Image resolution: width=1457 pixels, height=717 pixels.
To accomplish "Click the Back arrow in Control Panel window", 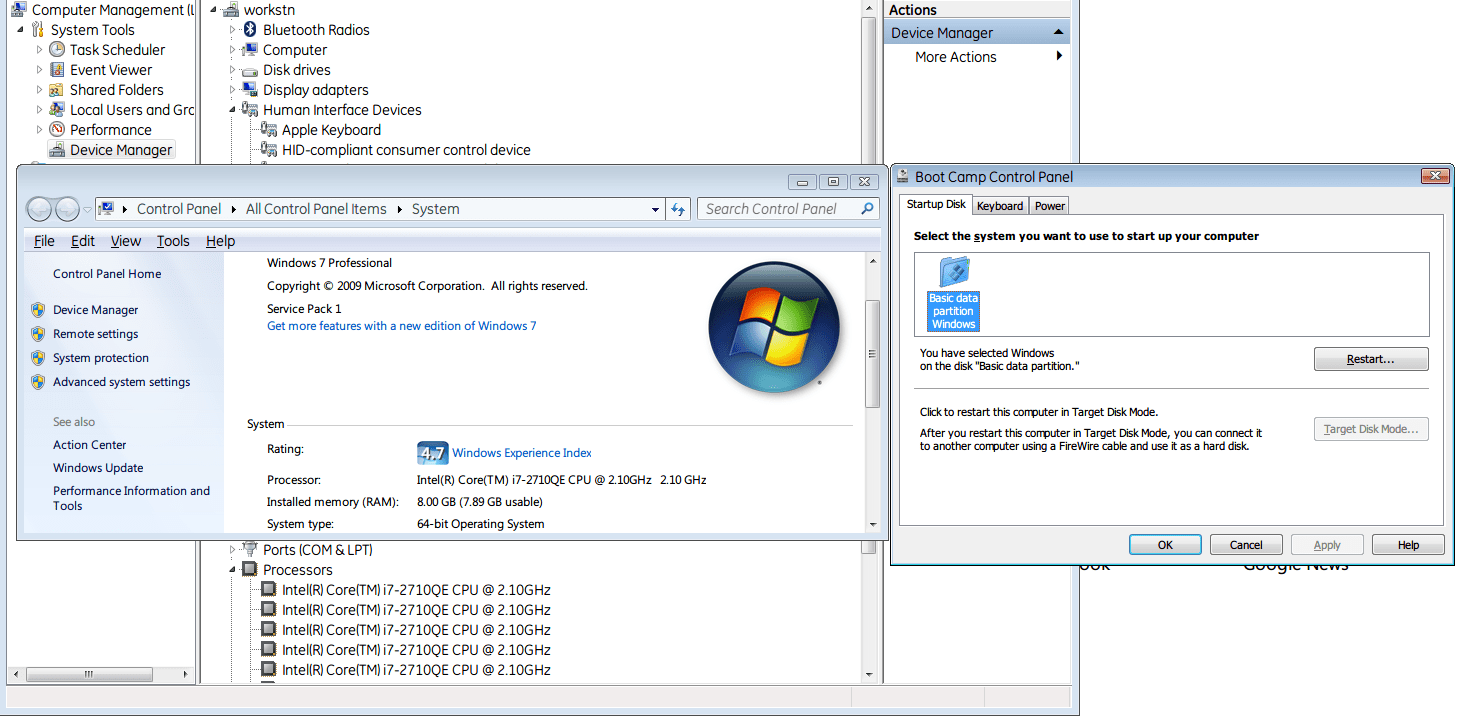I will [x=39, y=209].
